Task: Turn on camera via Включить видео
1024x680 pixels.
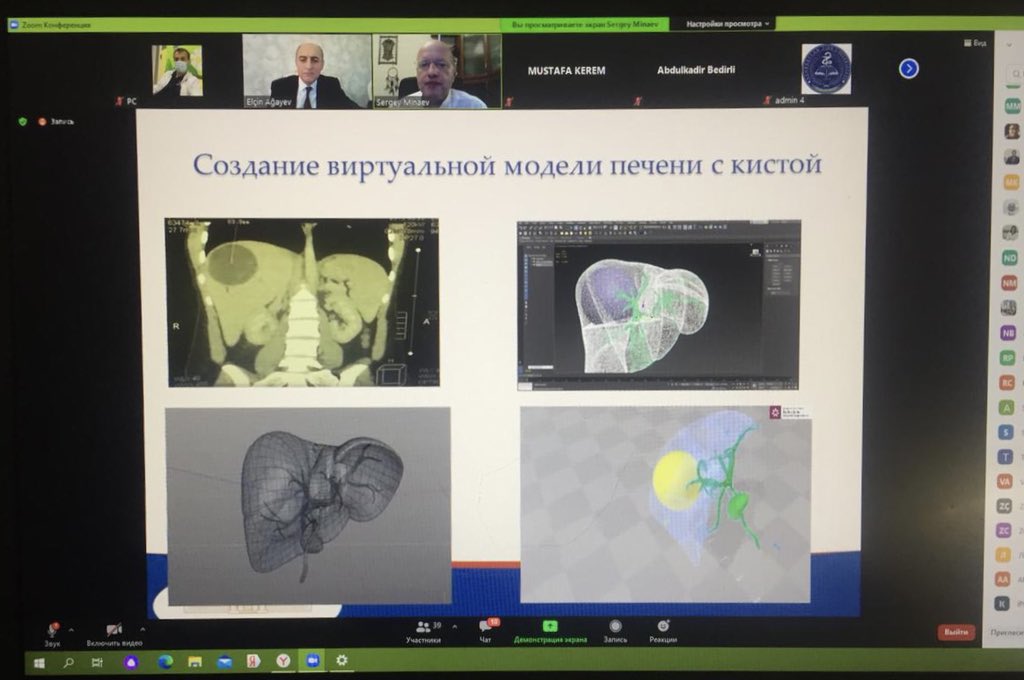Action: (x=114, y=634)
